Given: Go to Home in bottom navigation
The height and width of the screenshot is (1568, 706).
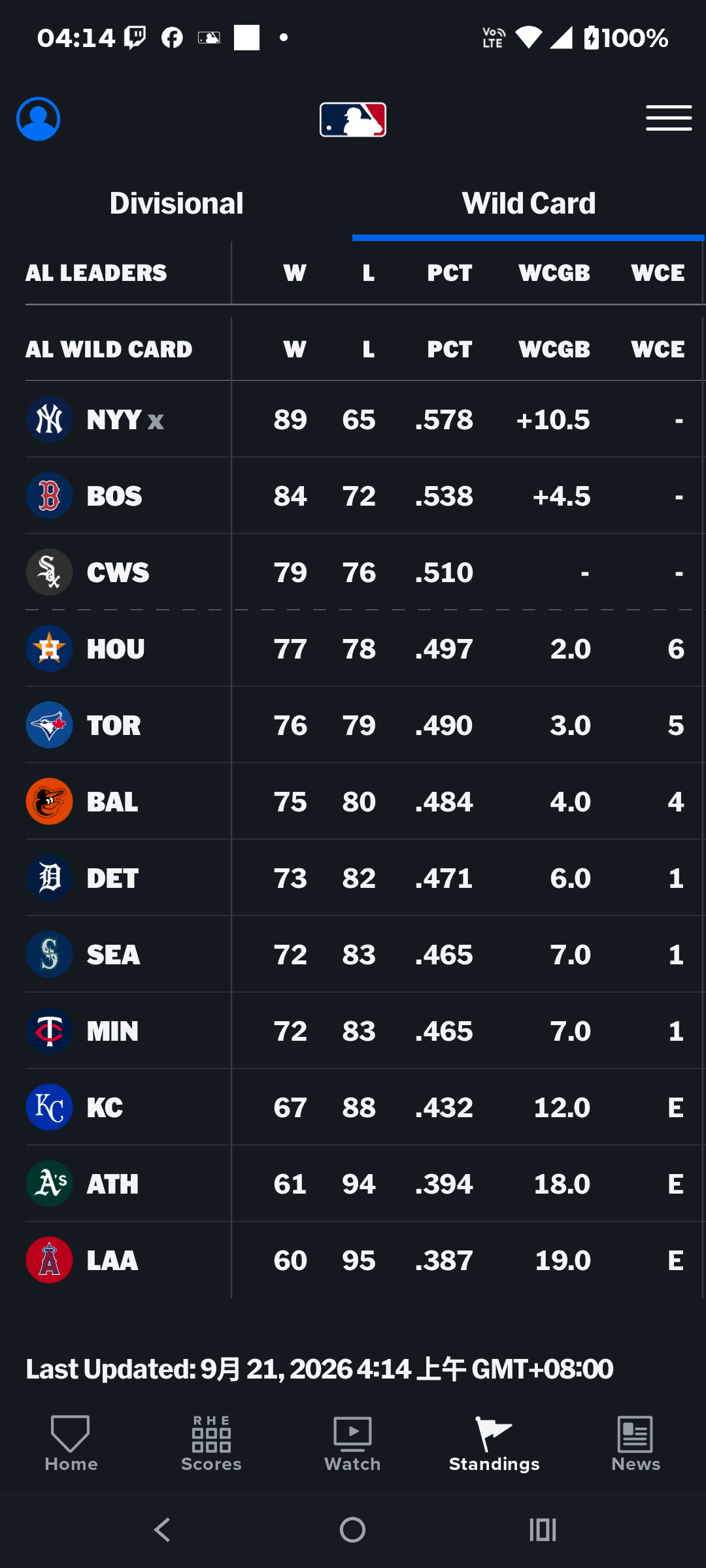Looking at the screenshot, I should tap(71, 1444).
